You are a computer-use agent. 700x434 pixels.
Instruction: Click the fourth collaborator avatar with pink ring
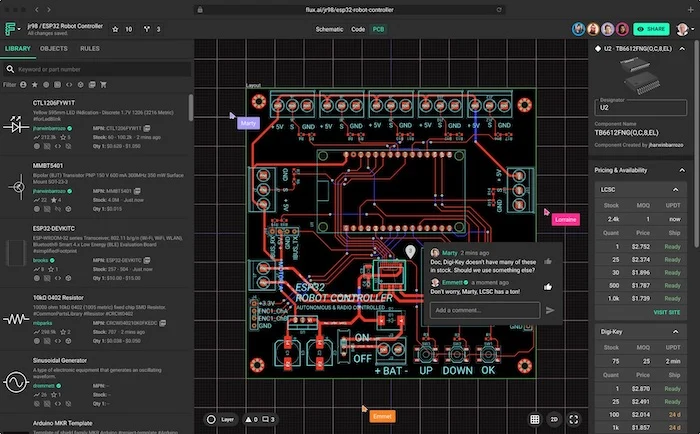(x=622, y=29)
